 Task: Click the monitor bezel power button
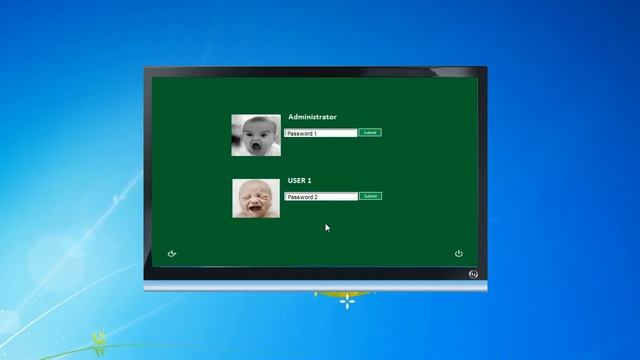tap(473, 274)
